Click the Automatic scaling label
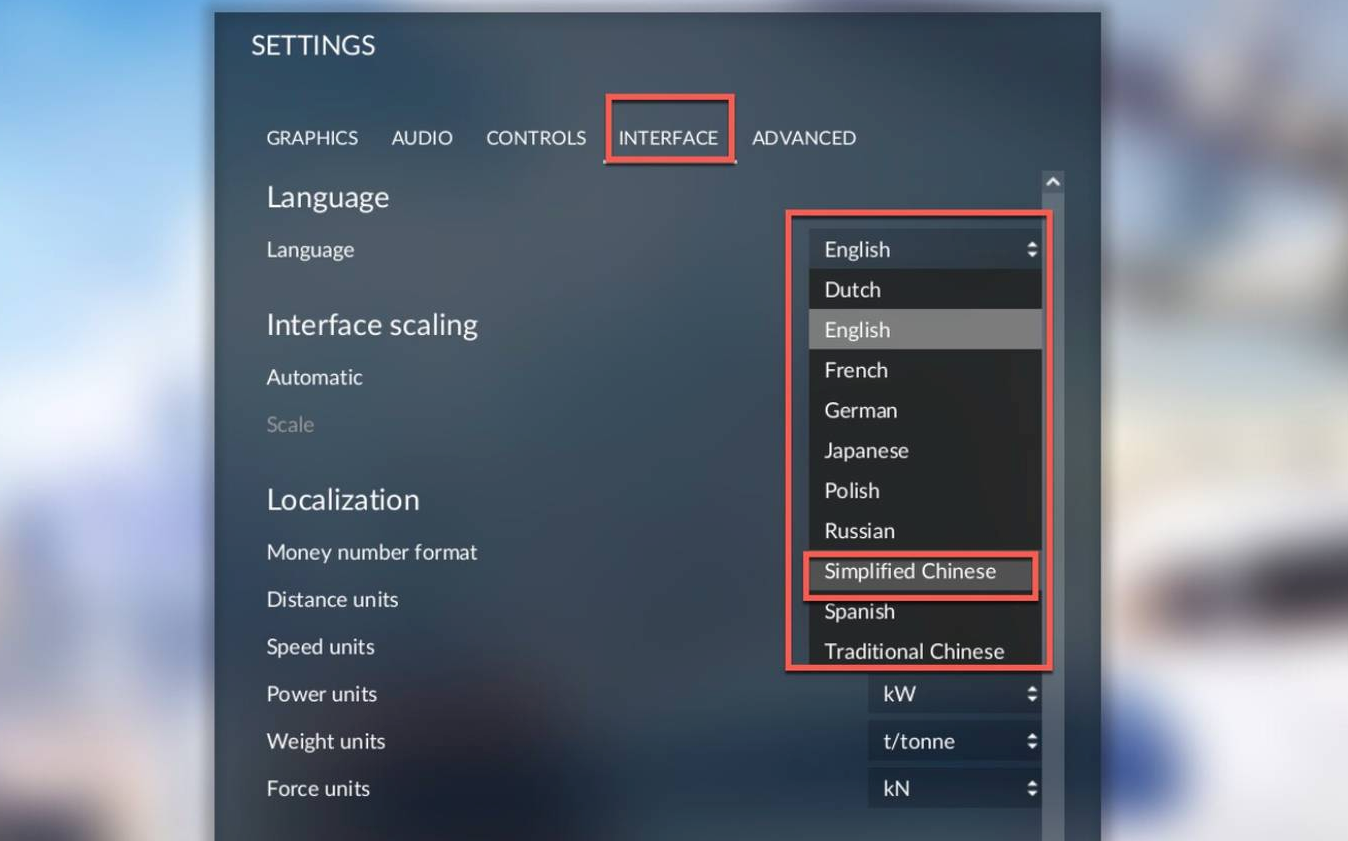Viewport: 1348px width, 841px height. [314, 377]
